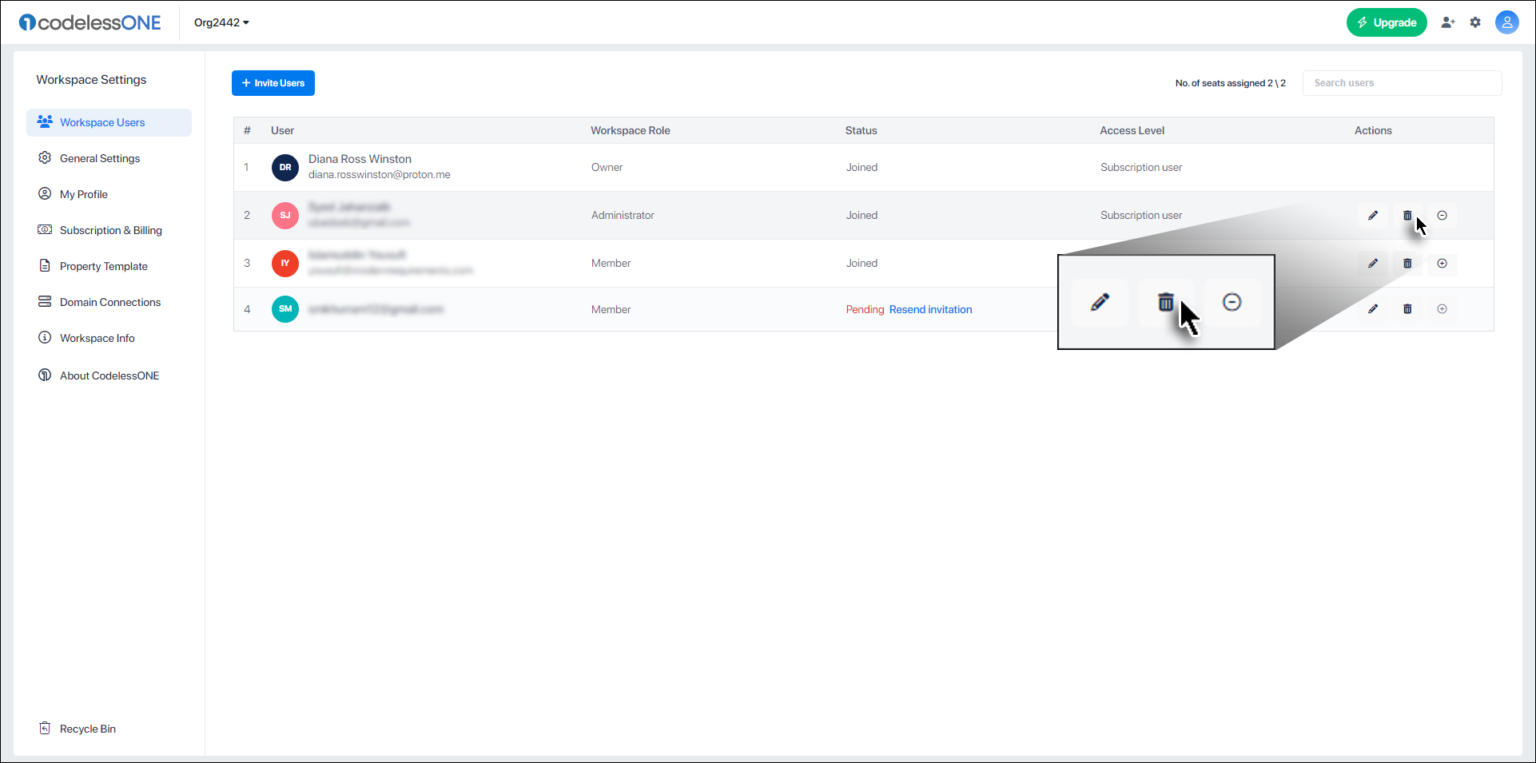Click the settings gear icon in the top bar
The width and height of the screenshot is (1536, 763).
(1476, 21)
